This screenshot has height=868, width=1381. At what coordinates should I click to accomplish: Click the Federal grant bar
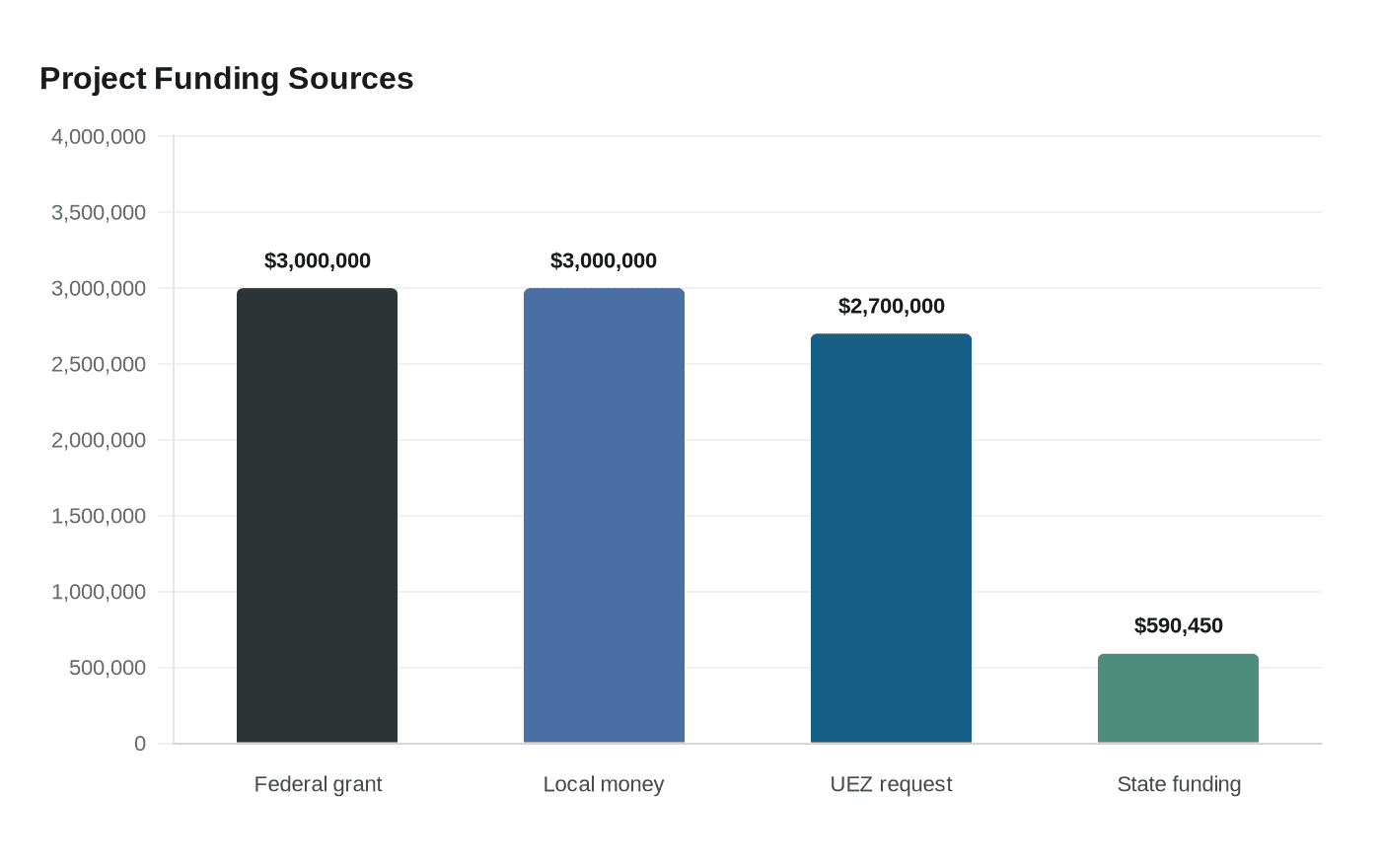(x=317, y=516)
